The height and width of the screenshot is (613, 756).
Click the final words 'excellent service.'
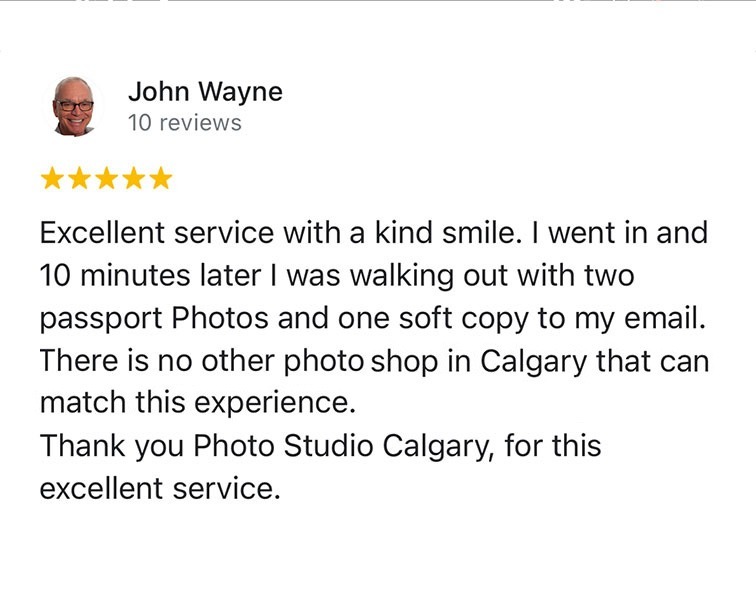(x=160, y=488)
